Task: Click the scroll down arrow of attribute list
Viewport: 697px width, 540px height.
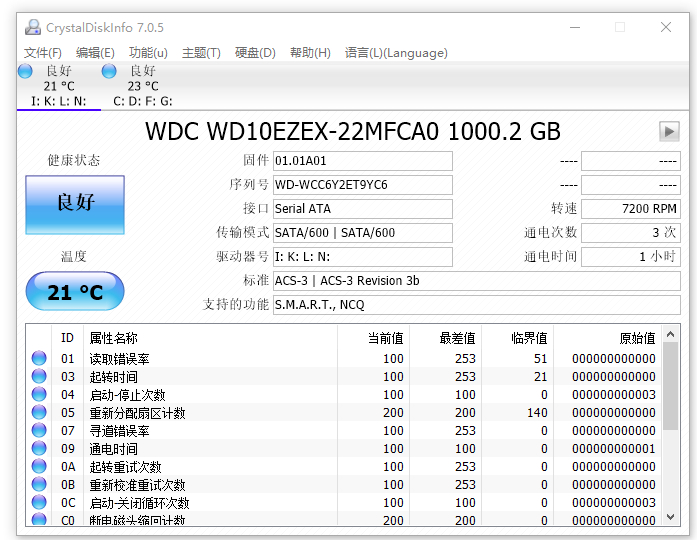Action: (671, 517)
